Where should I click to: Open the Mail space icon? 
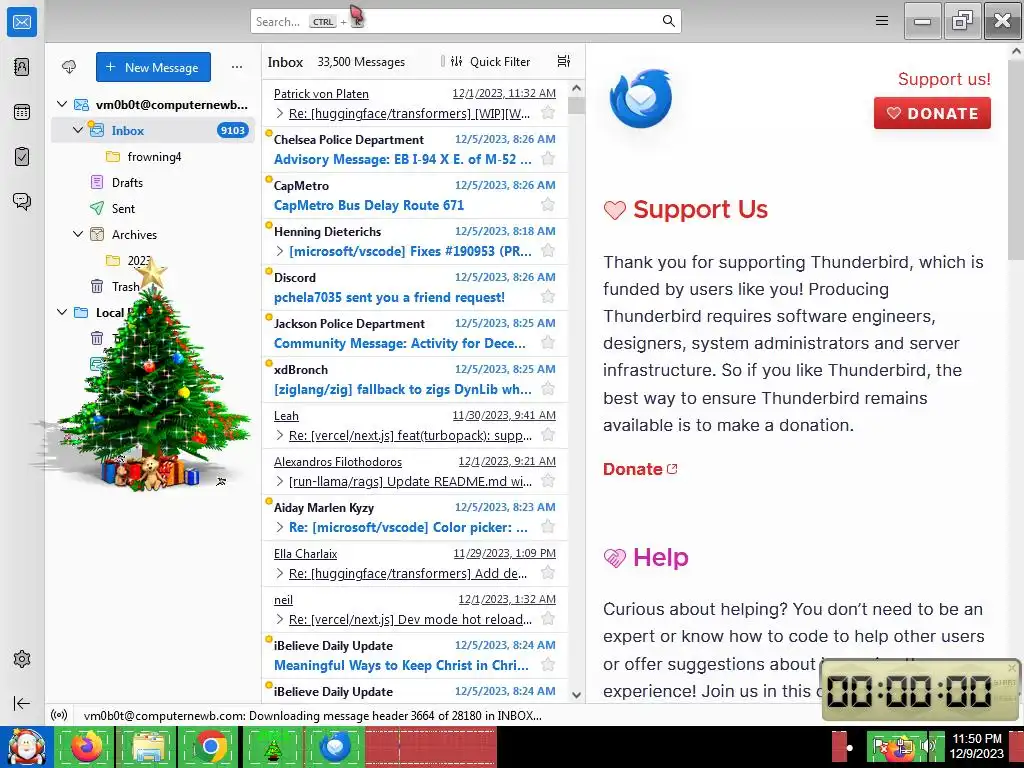coord(22,22)
